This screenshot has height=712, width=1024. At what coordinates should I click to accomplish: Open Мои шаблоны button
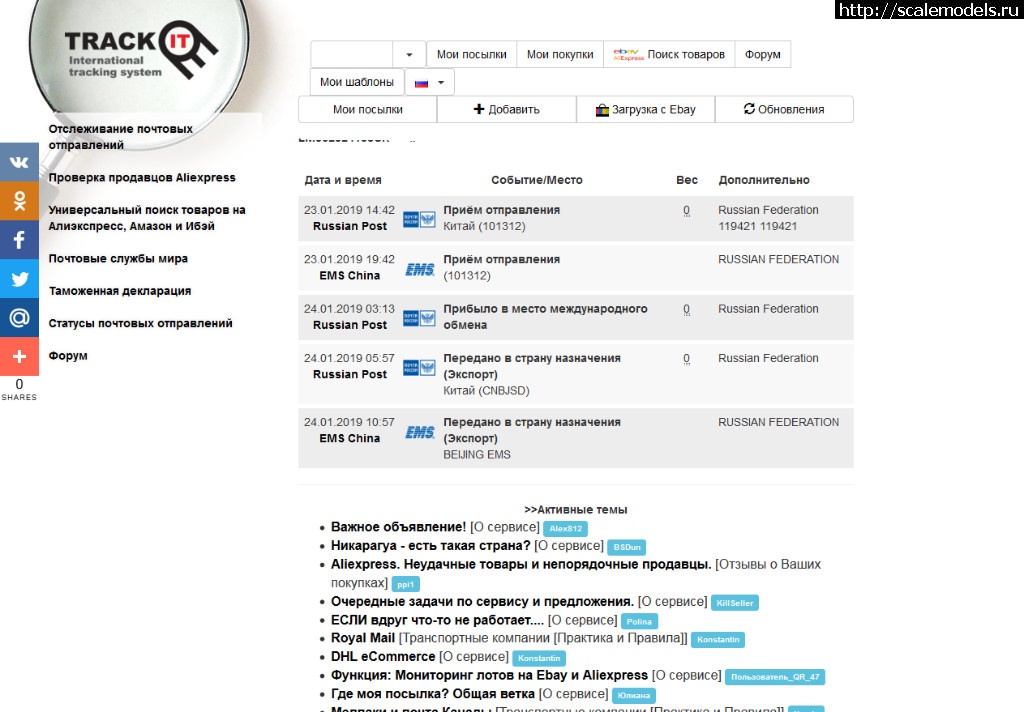[x=357, y=83]
